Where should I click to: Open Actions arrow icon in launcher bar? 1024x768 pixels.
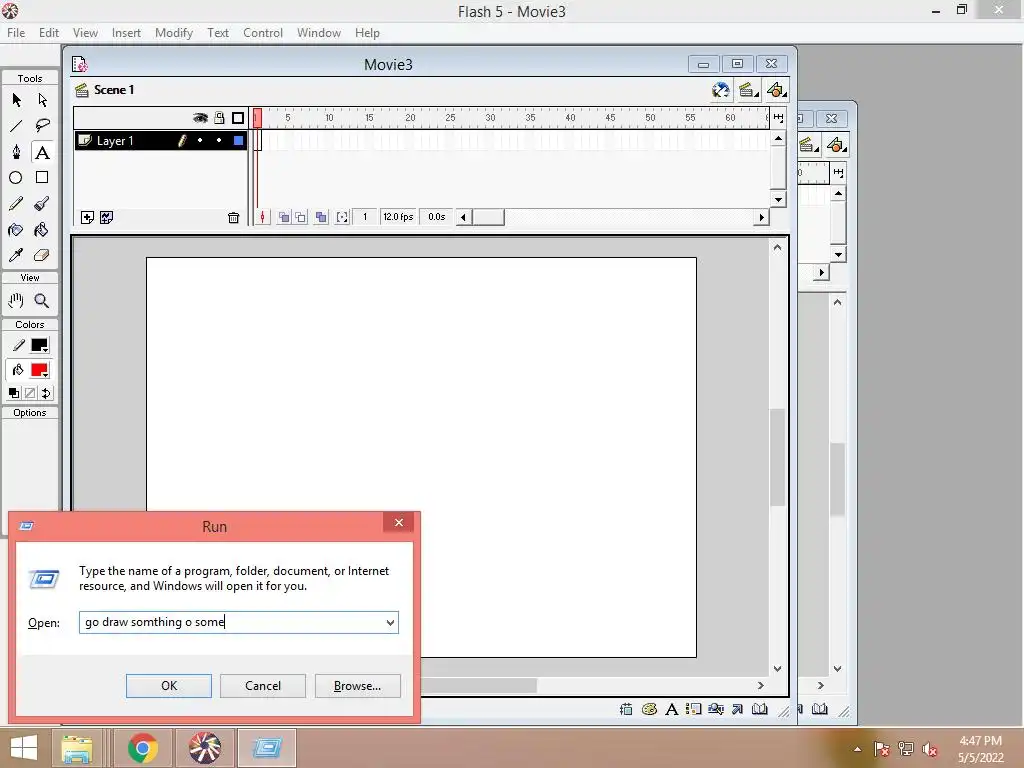coord(737,709)
